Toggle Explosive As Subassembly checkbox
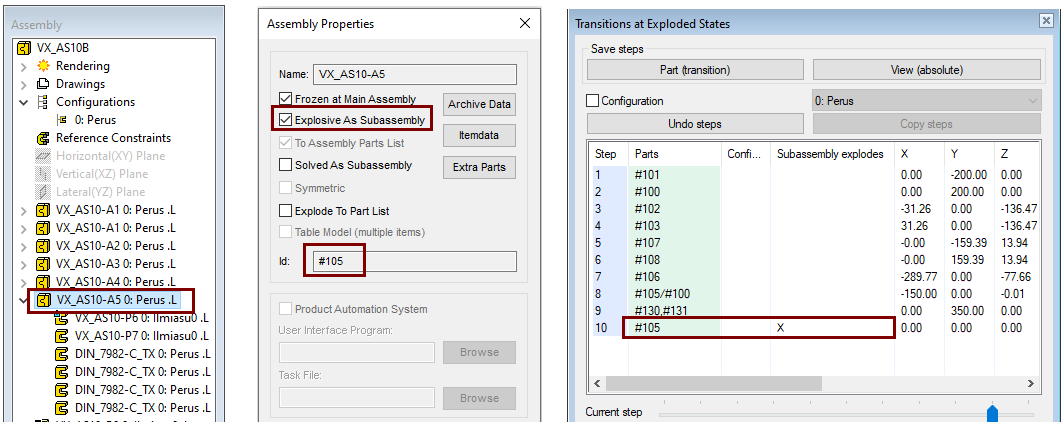1063x422 pixels. click(285, 120)
